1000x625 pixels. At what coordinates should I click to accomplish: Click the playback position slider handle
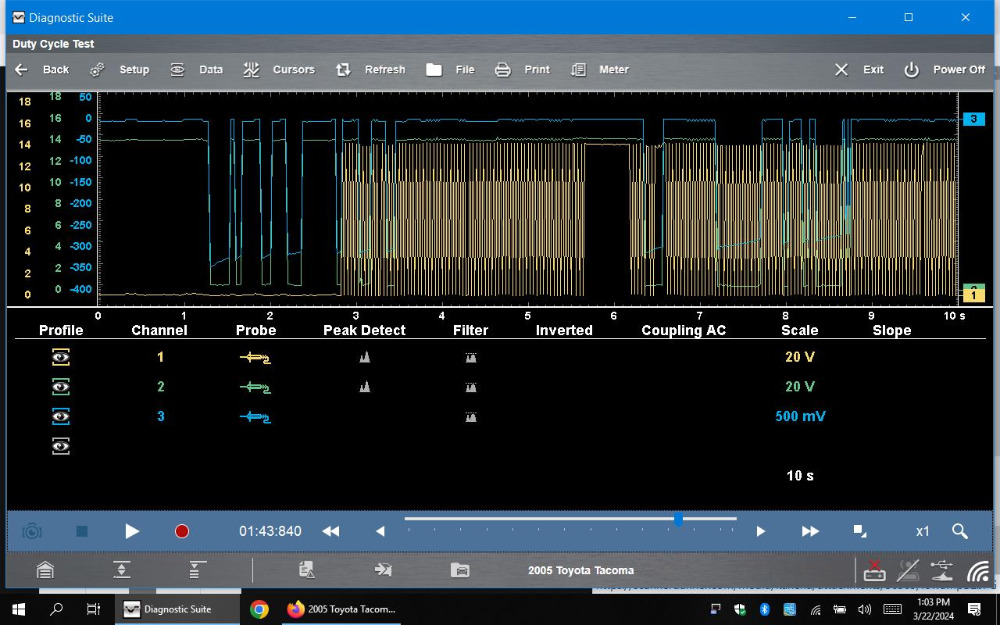point(679,520)
